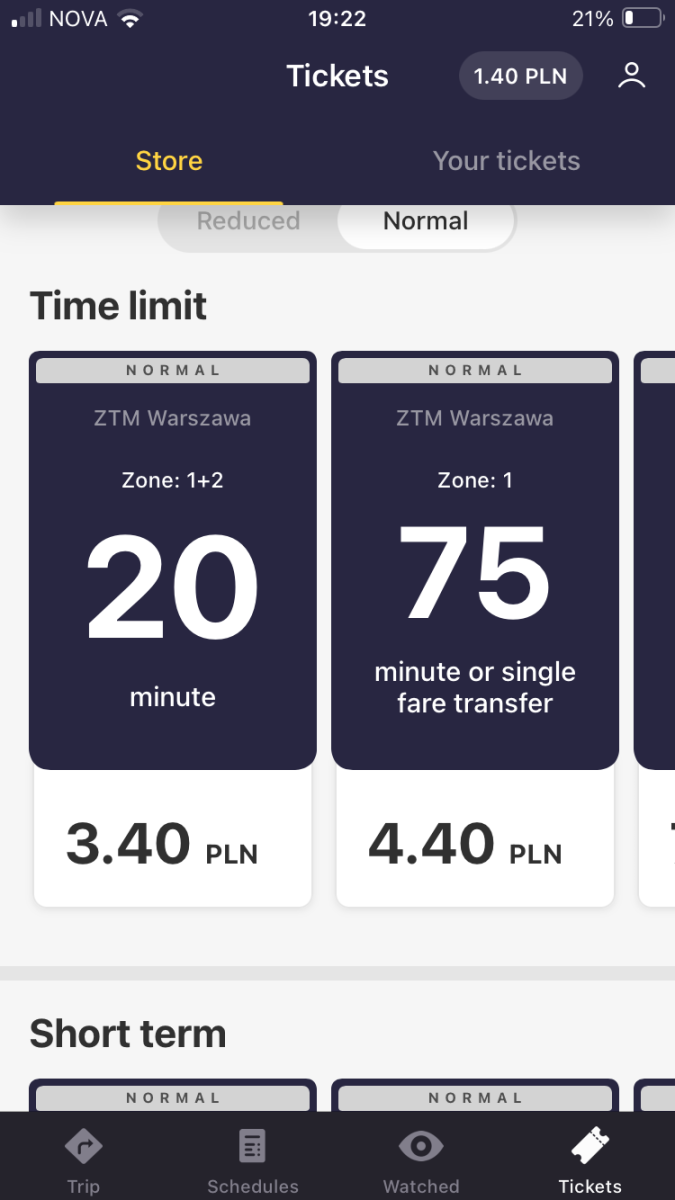Image resolution: width=675 pixels, height=1200 pixels.
Task: Switch the fare toggle to Reduced
Action: [x=248, y=221]
